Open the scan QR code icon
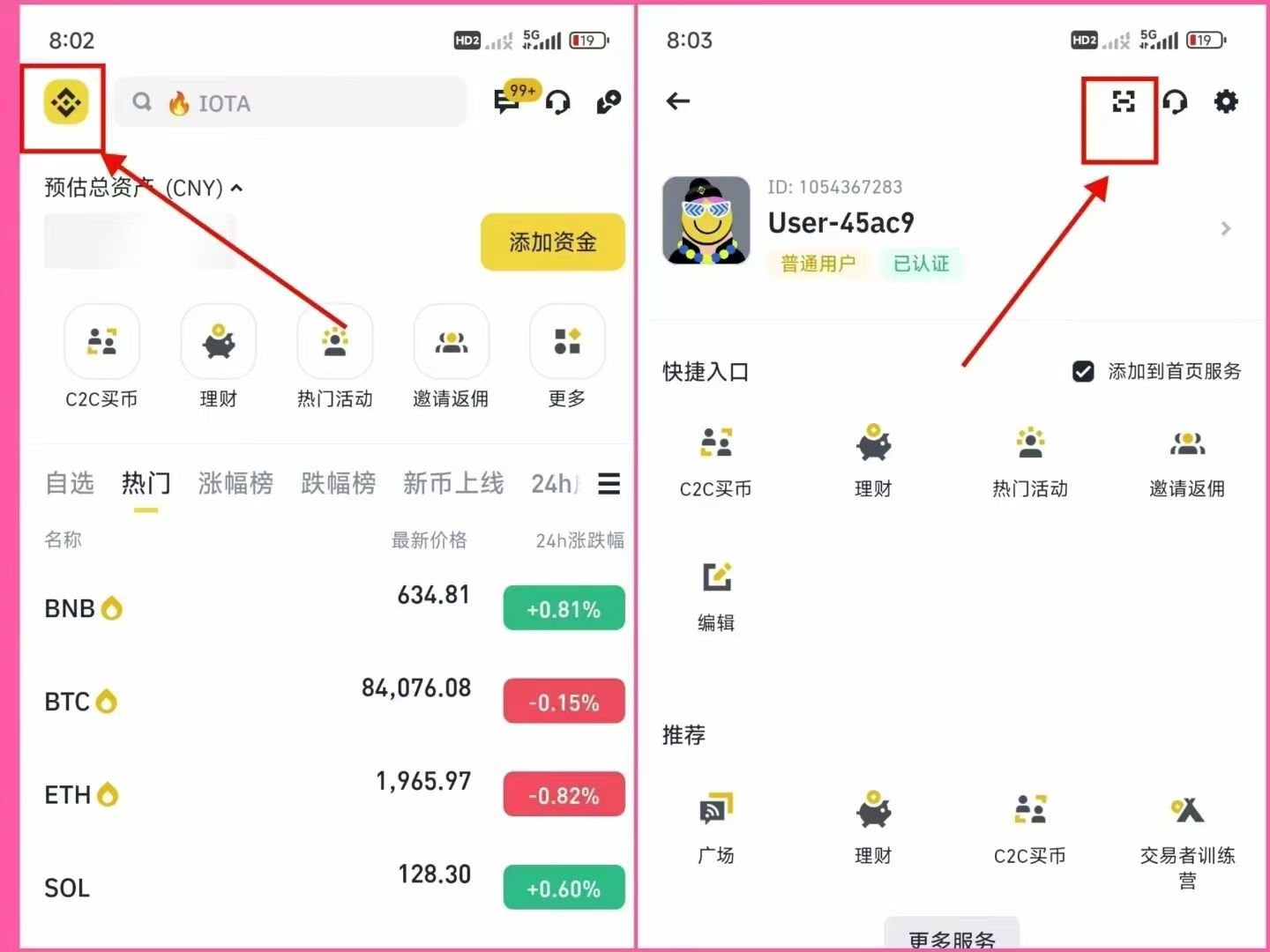The image size is (1270, 952). [x=1123, y=101]
